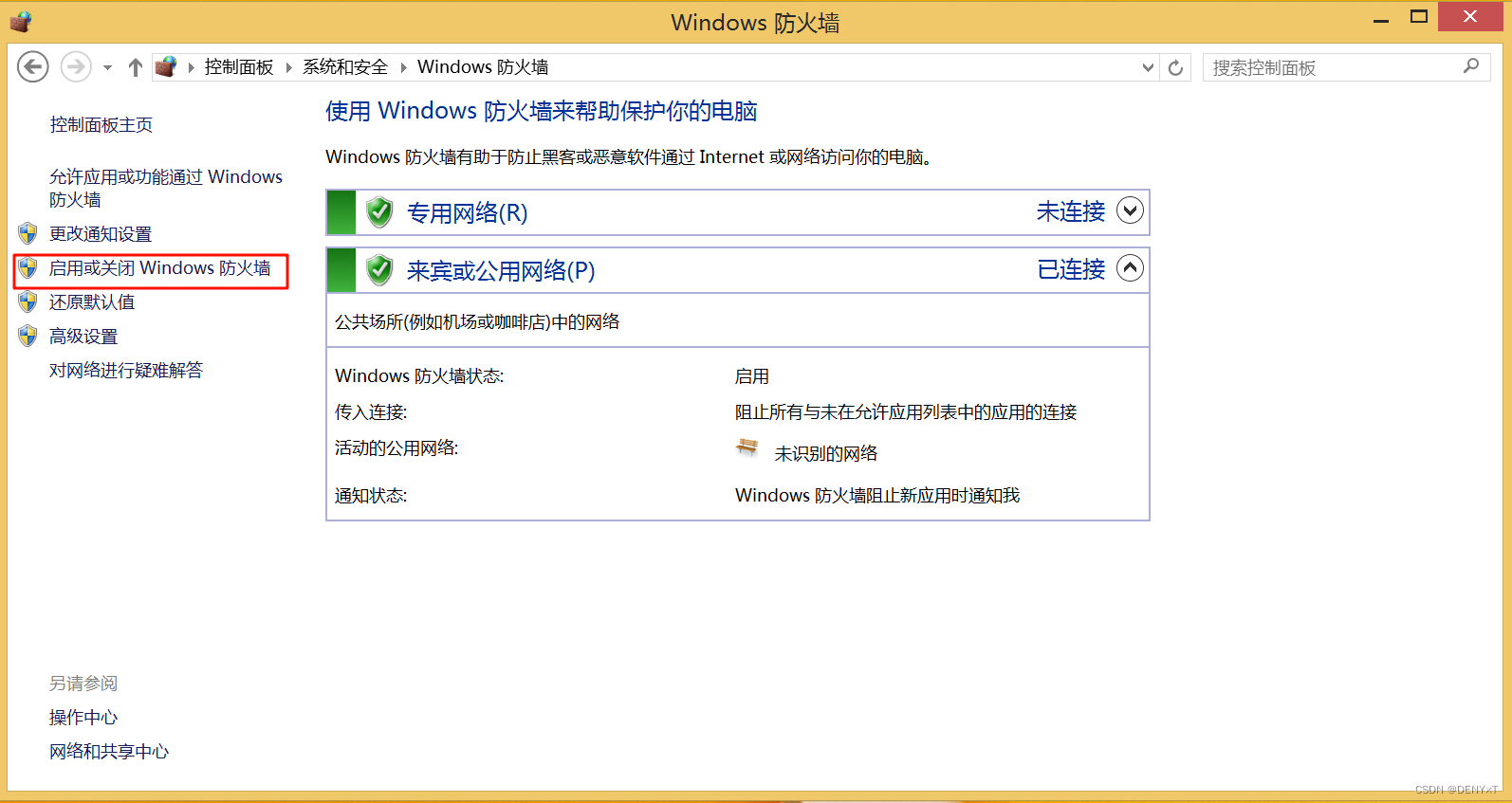The height and width of the screenshot is (803, 1512).
Task: Expand the arrow after 系统和安全 breadcrumb
Action: coord(403,67)
